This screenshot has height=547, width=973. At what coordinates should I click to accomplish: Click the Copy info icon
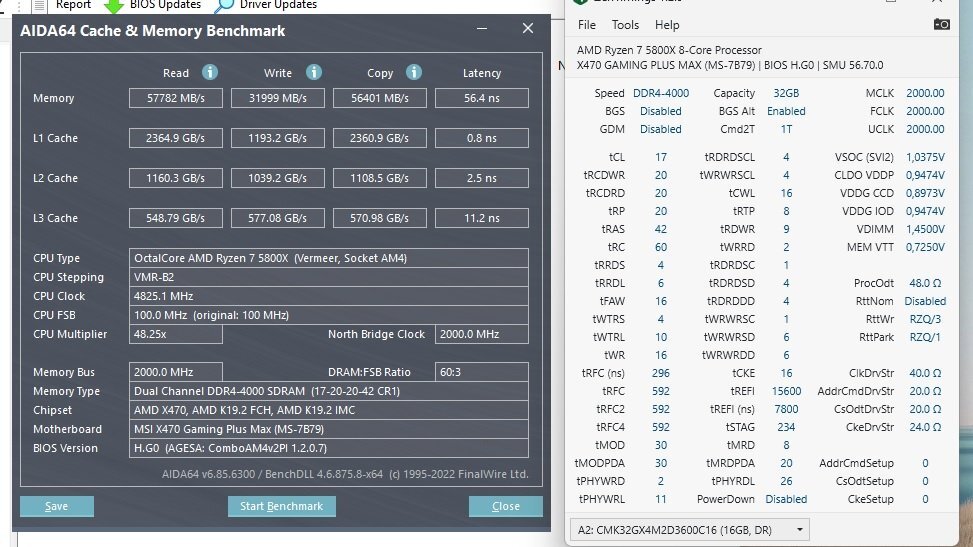click(x=414, y=72)
